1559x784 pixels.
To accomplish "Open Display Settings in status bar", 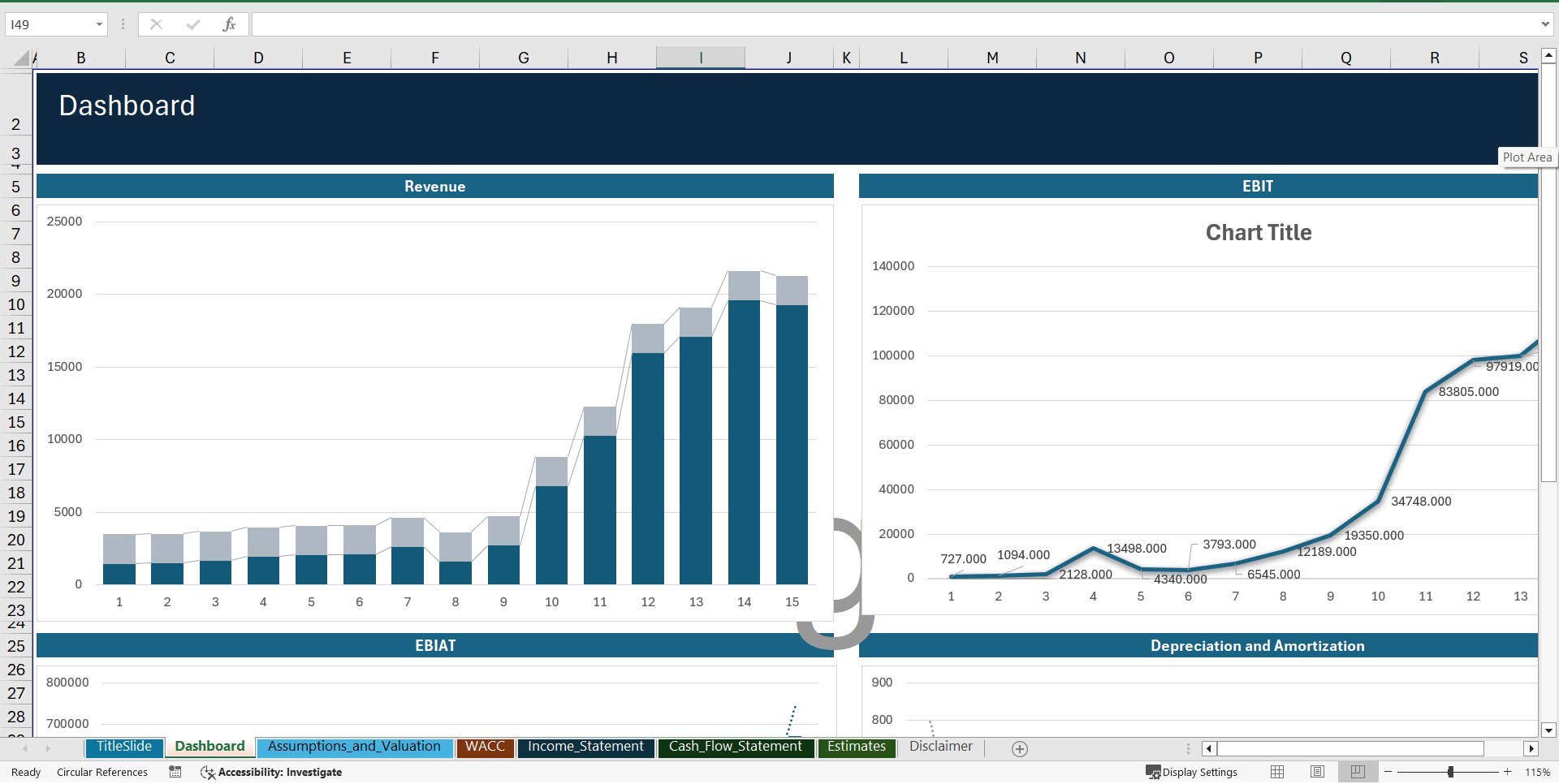I will point(1191,772).
